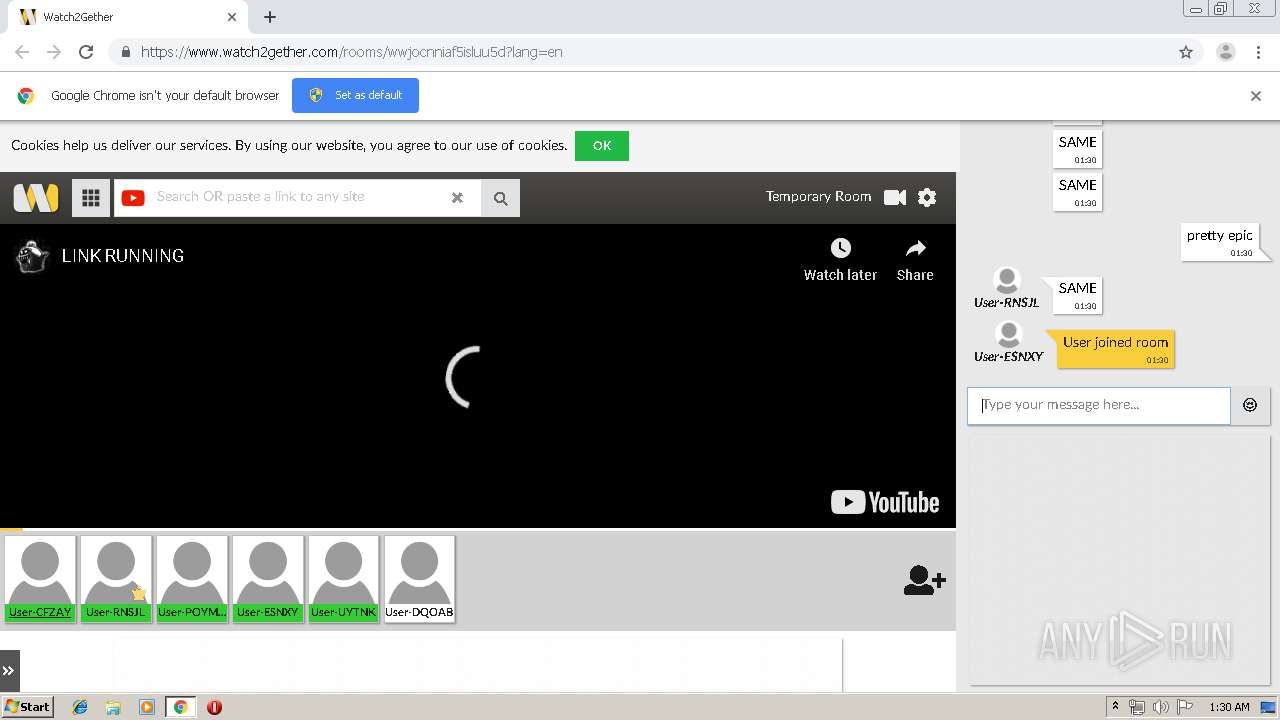Viewport: 1280px width, 720px height.
Task: Launch Internet Explorer from taskbar
Action: point(80,707)
